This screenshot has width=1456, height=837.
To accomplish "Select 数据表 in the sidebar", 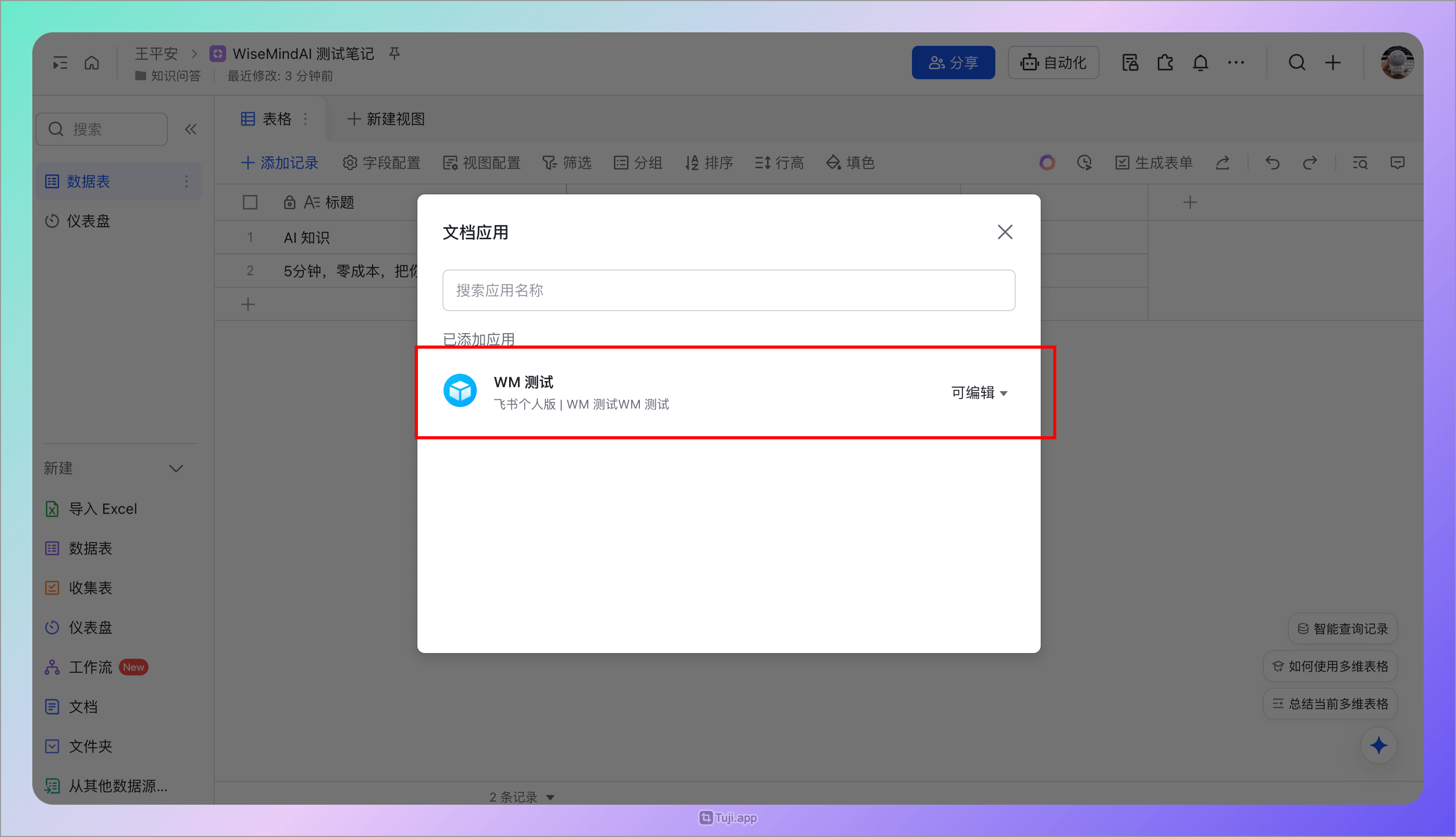I will click(x=89, y=181).
